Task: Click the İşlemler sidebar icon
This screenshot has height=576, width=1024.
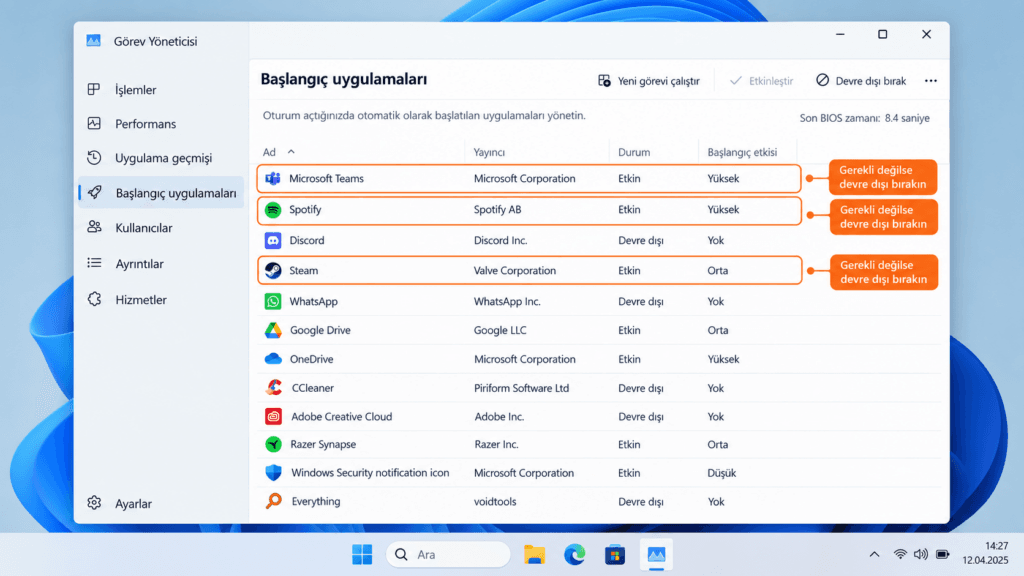Action: (x=94, y=89)
